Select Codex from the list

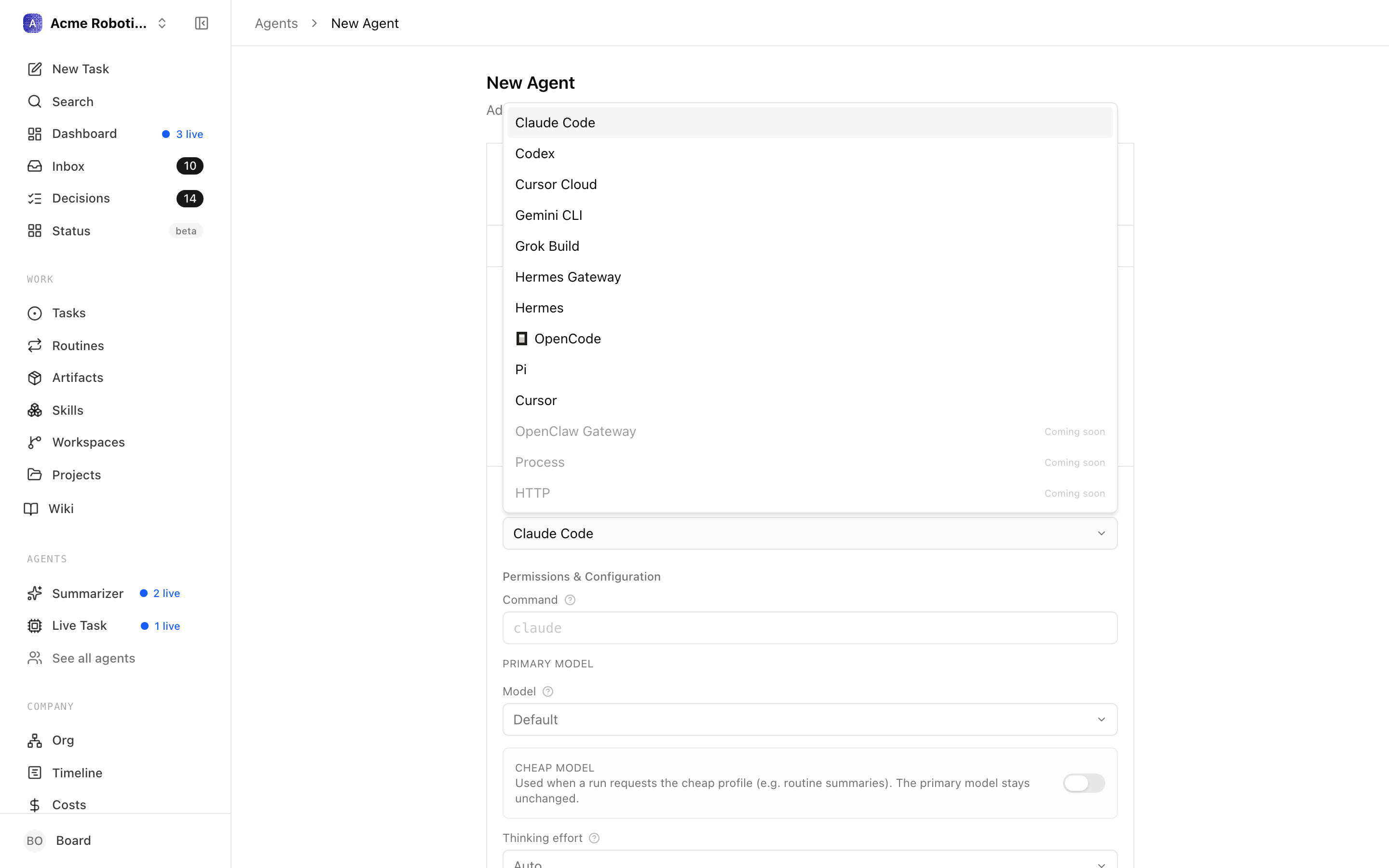pyautogui.click(x=810, y=153)
